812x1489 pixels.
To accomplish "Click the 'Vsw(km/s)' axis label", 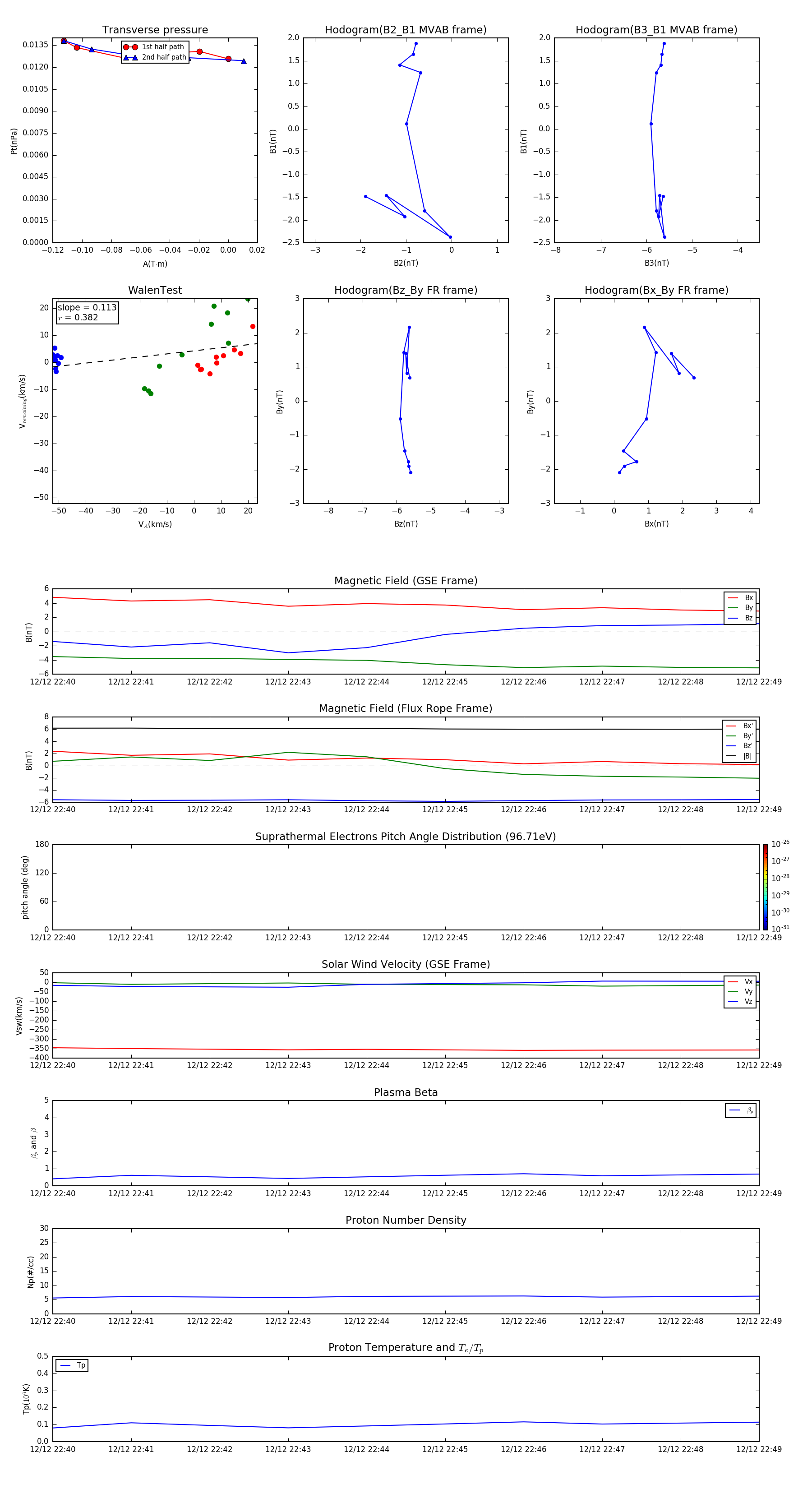I will click(19, 1016).
